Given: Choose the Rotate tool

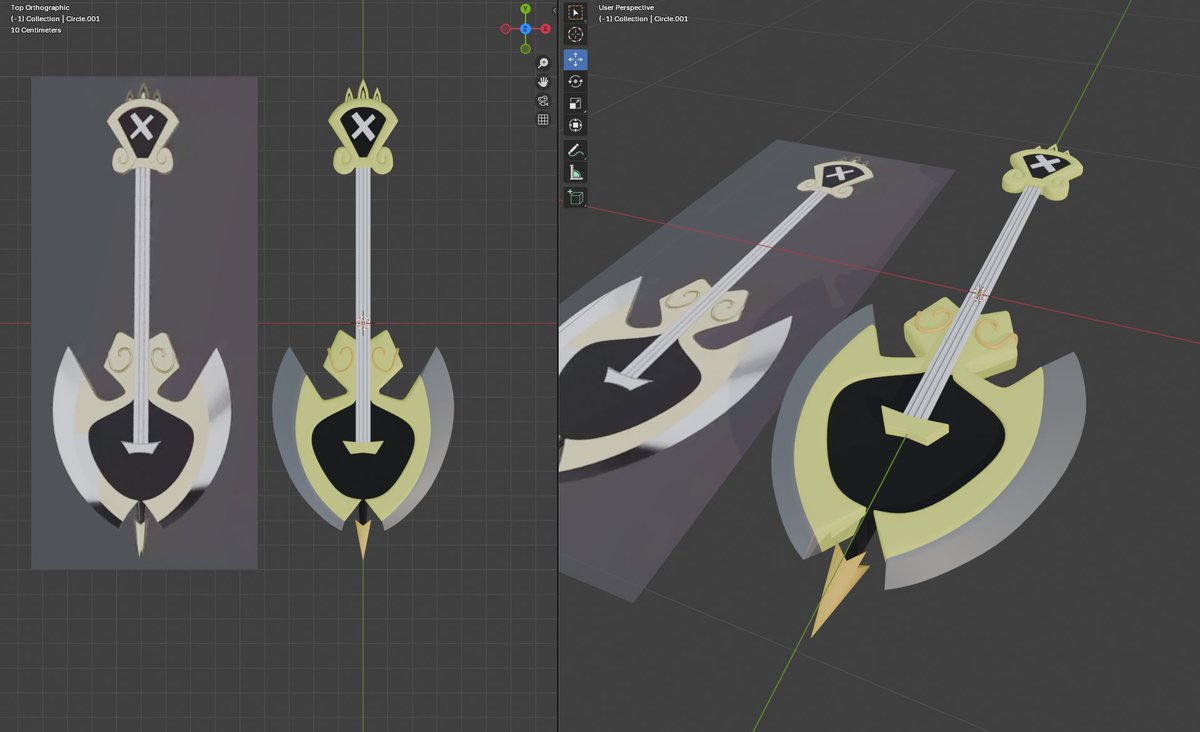Looking at the screenshot, I should (576, 82).
